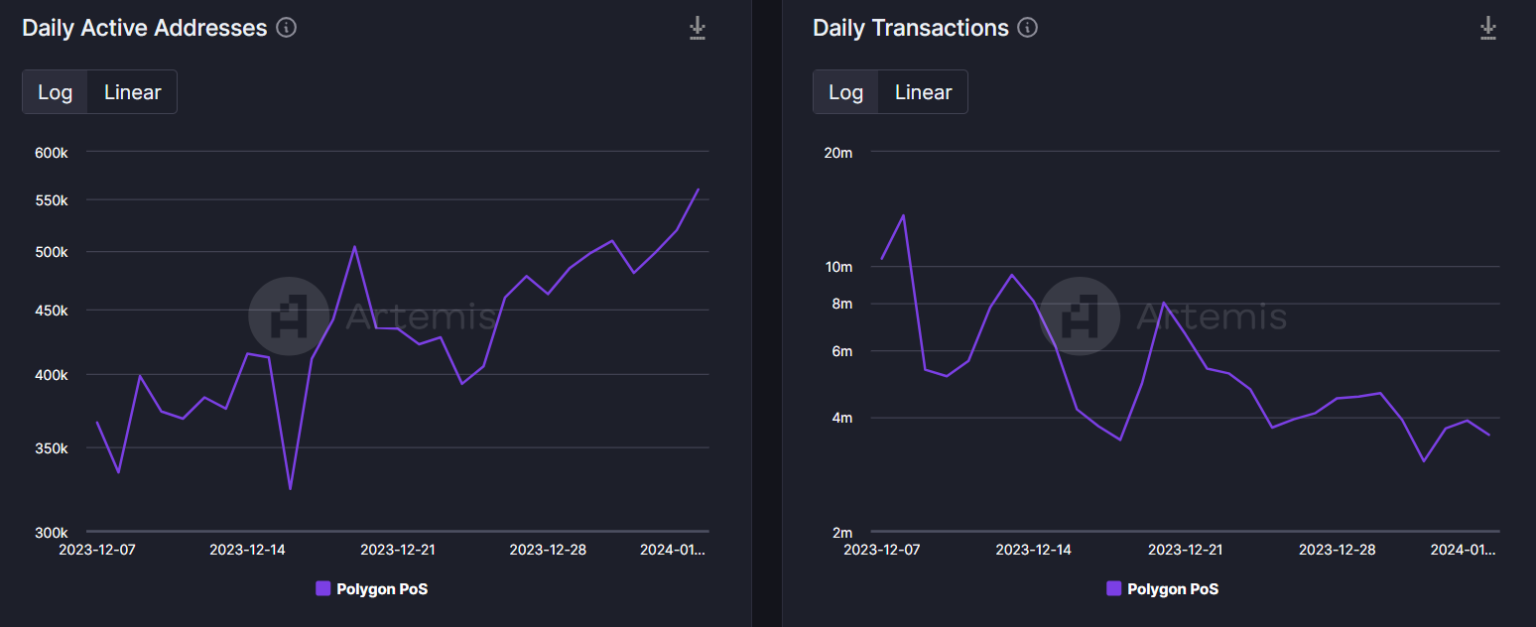Viewport: 1536px width, 627px height.
Task: Switch Daily Transactions chart to Linear scale
Action: click(922, 92)
